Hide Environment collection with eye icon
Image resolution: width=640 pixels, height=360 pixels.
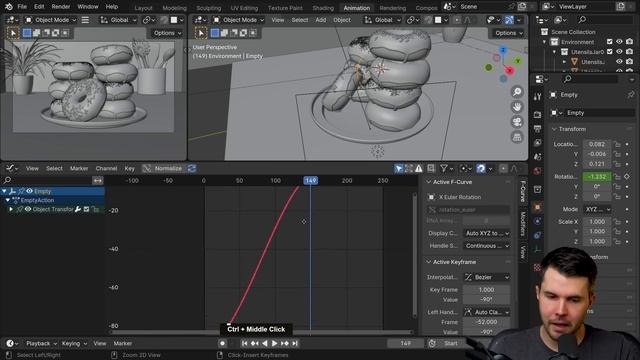(619, 42)
